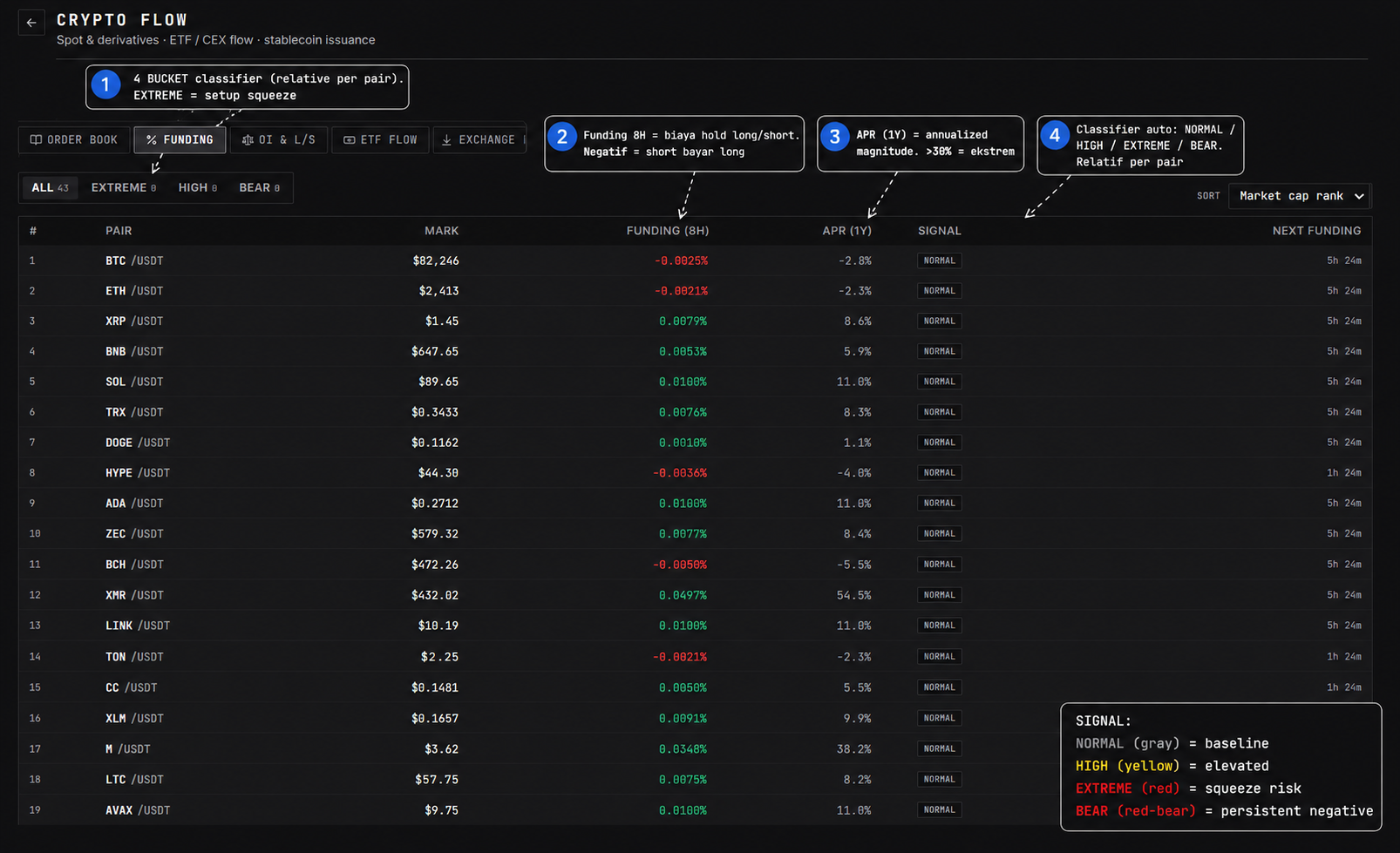The height and width of the screenshot is (853, 1400).
Task: Click HYPE next funding 1h 24m
Action: pyautogui.click(x=1344, y=473)
